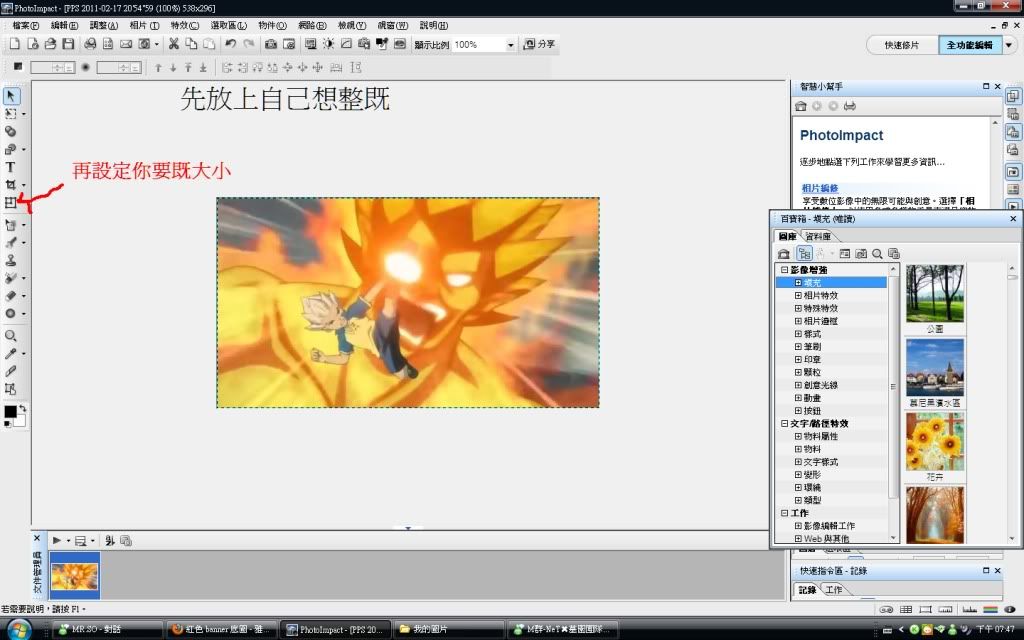Select the Eraser tool
This screenshot has width=1024, height=640.
pyautogui.click(x=11, y=295)
